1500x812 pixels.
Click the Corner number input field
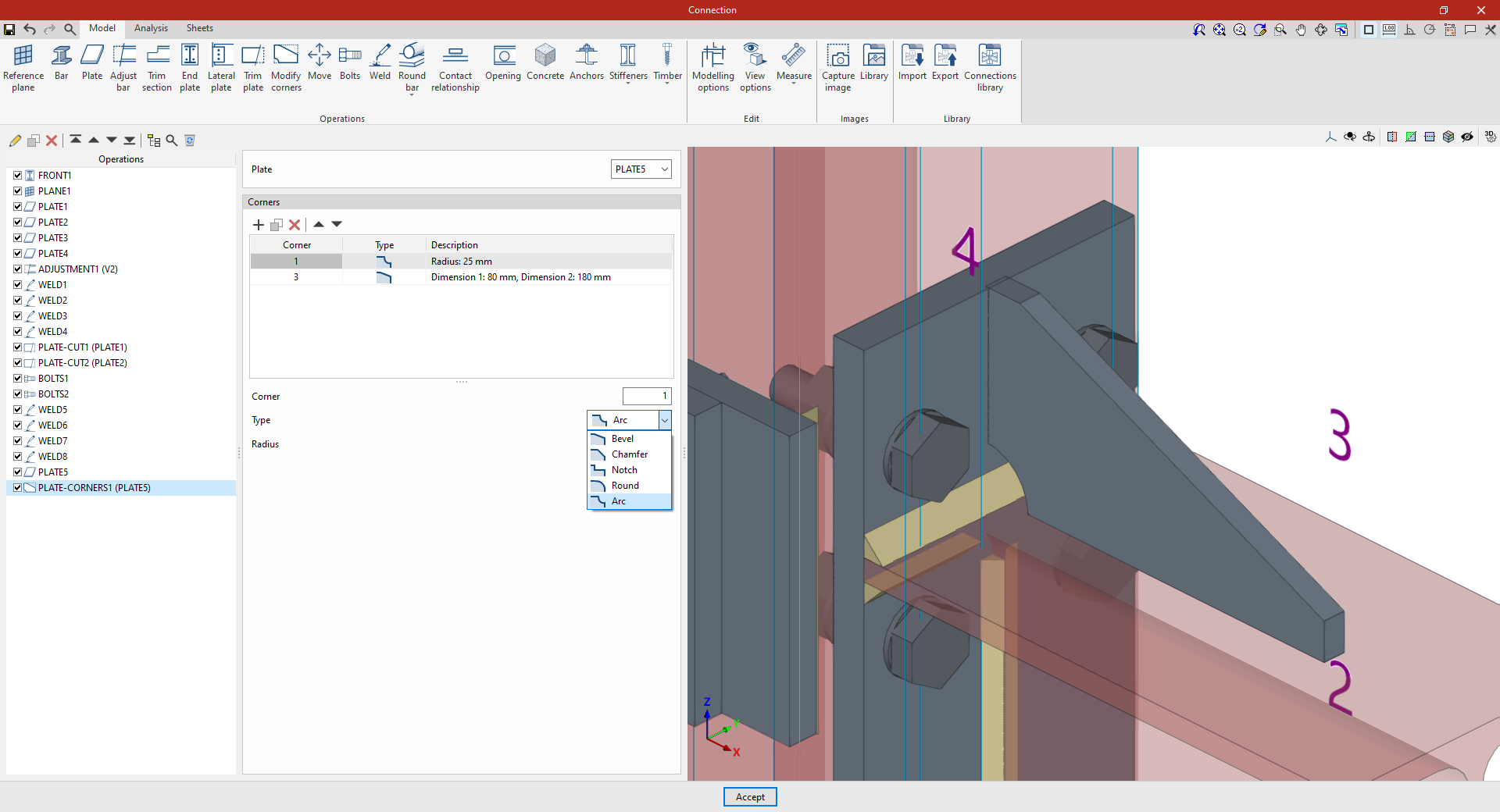pos(646,396)
